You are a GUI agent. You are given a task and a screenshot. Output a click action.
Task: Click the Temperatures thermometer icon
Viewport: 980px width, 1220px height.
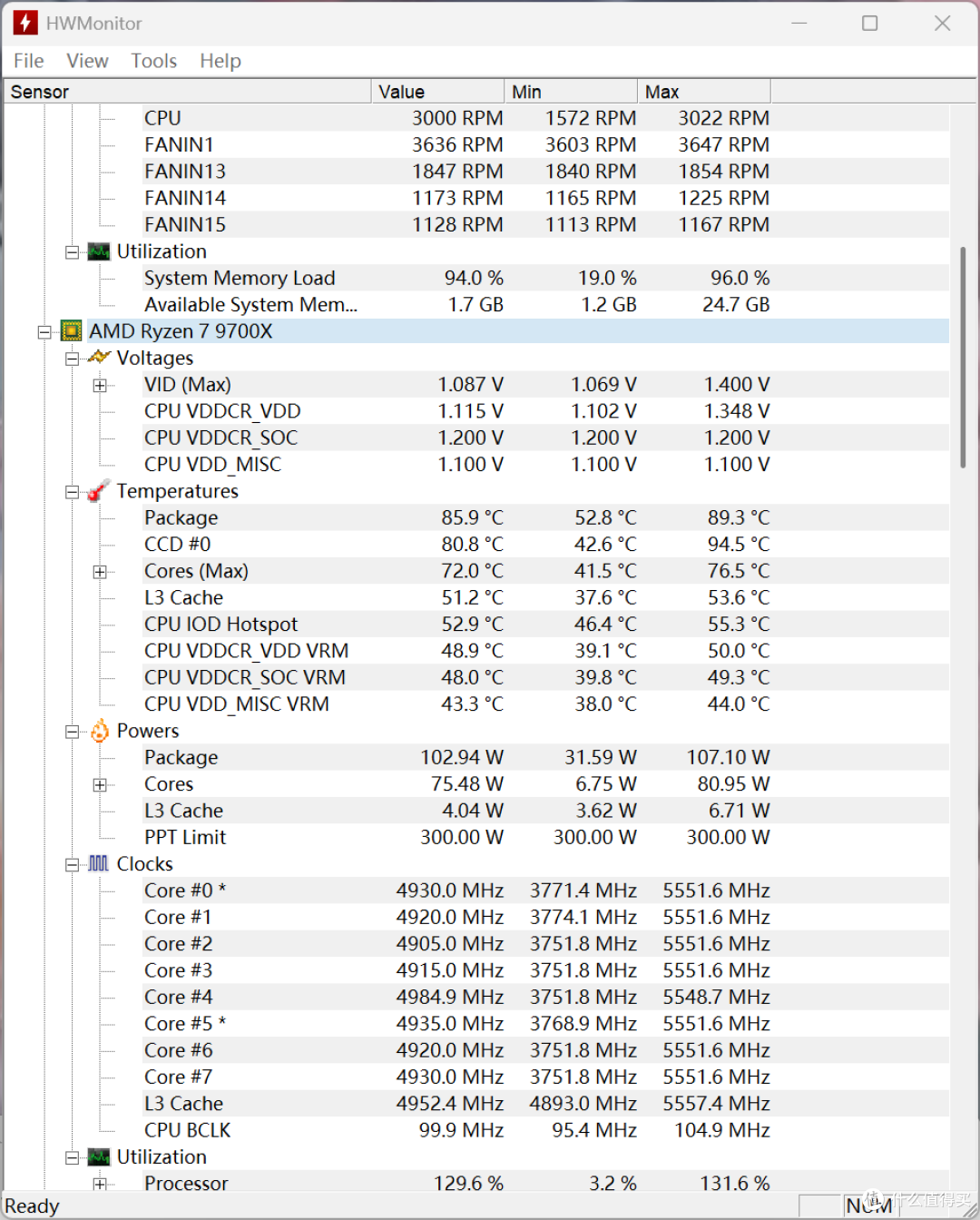click(99, 491)
